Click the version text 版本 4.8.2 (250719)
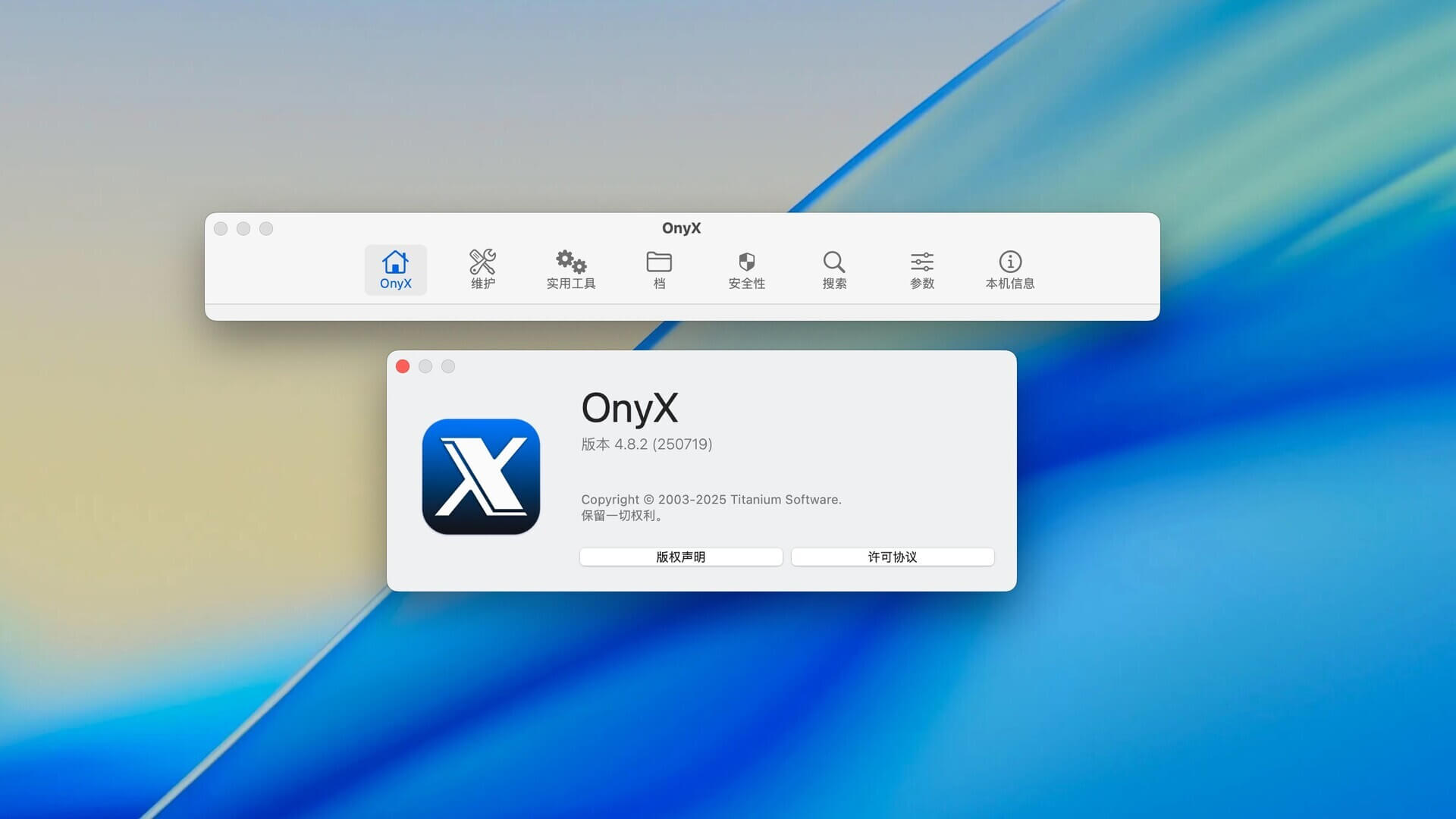Screen dimensions: 1456x819 (x=647, y=444)
